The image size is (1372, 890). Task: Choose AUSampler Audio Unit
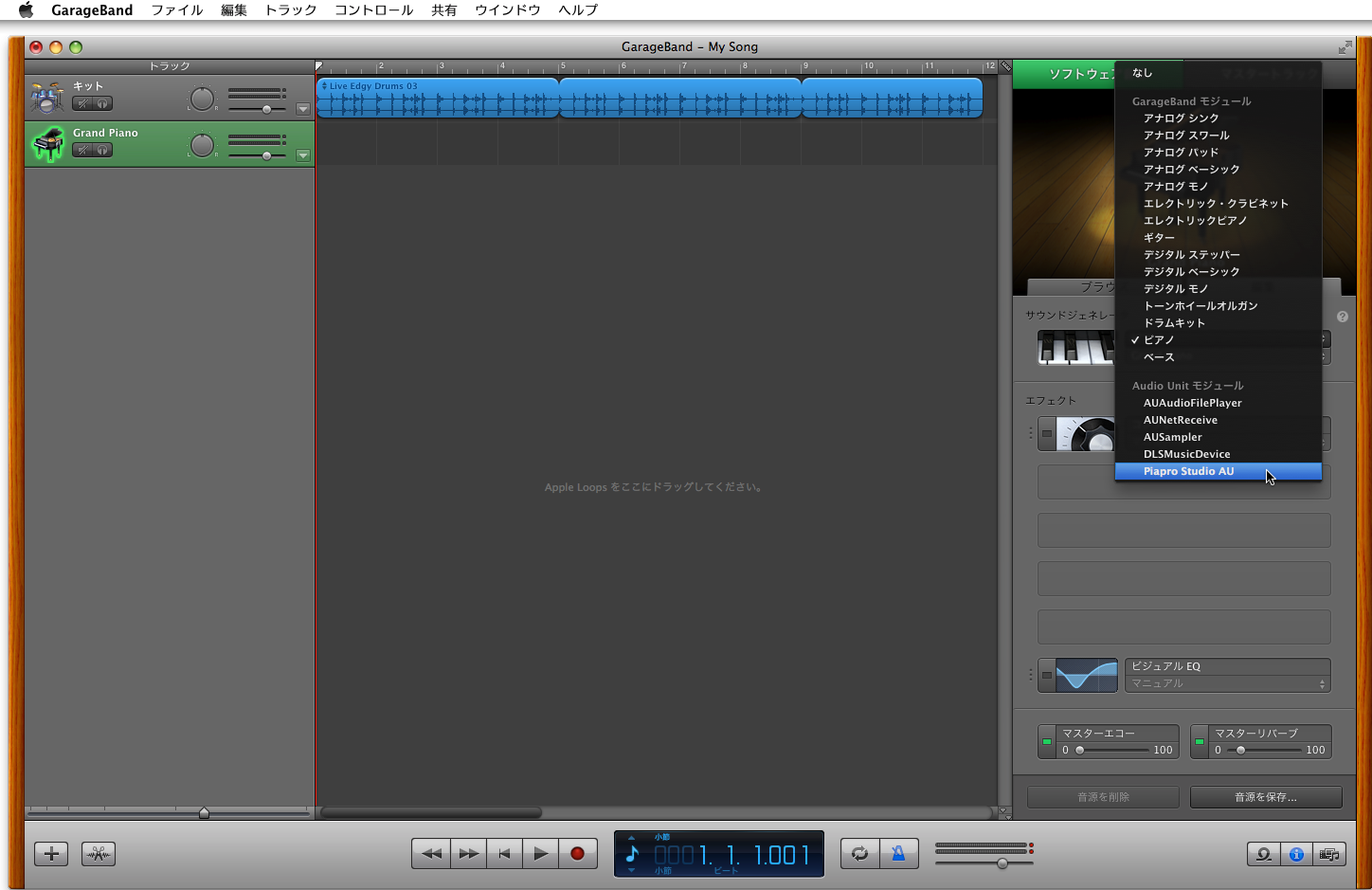point(1219,437)
